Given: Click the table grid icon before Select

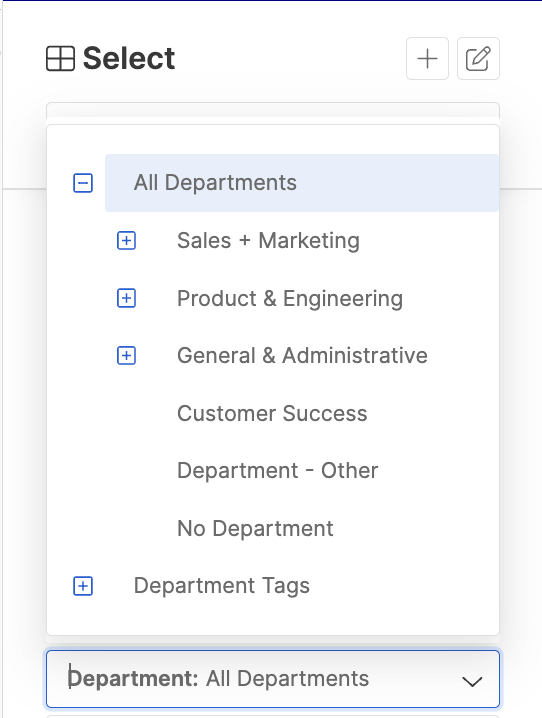Looking at the screenshot, I should click(60, 59).
